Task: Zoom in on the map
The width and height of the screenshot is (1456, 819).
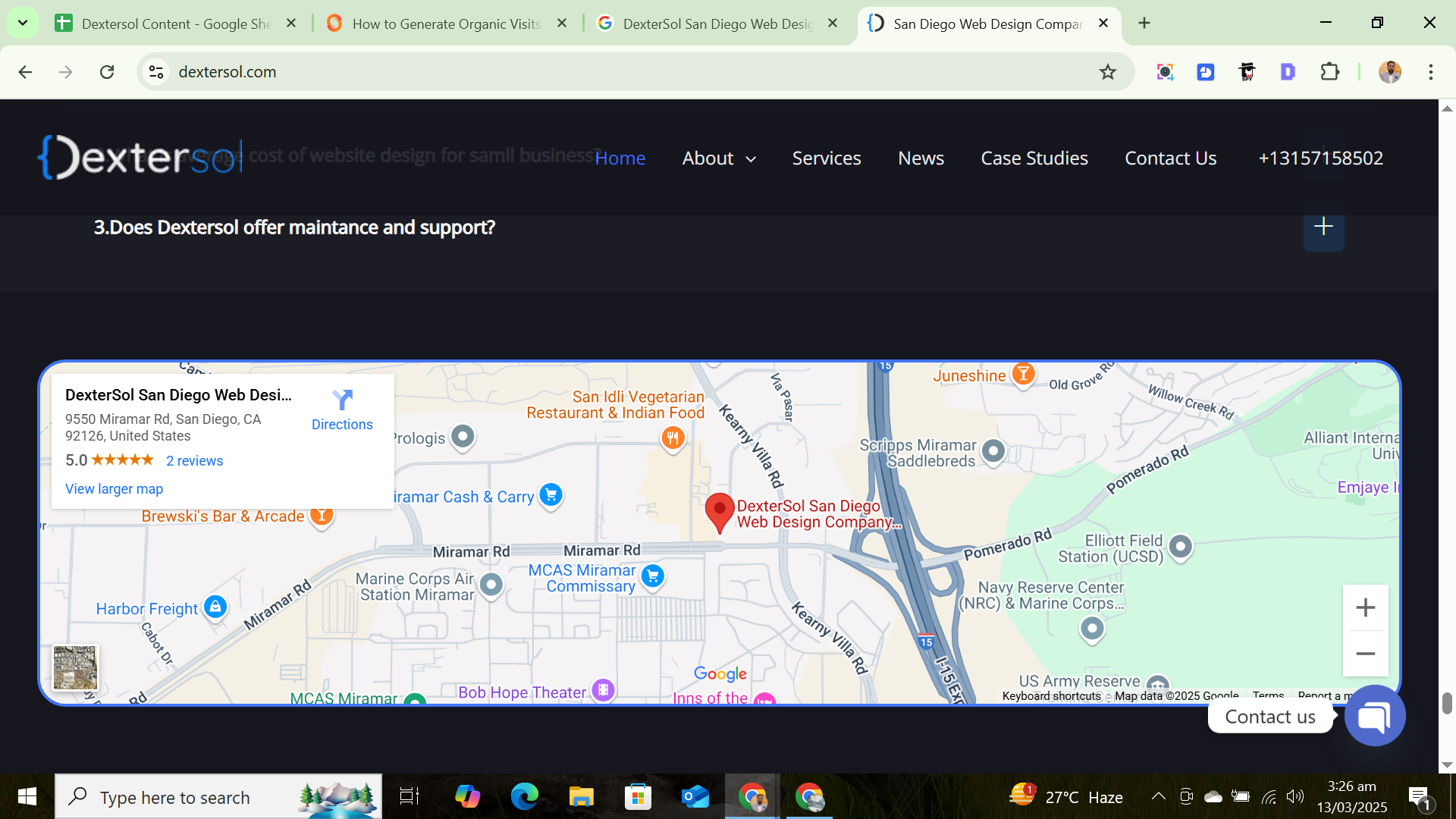Action: 1365,607
